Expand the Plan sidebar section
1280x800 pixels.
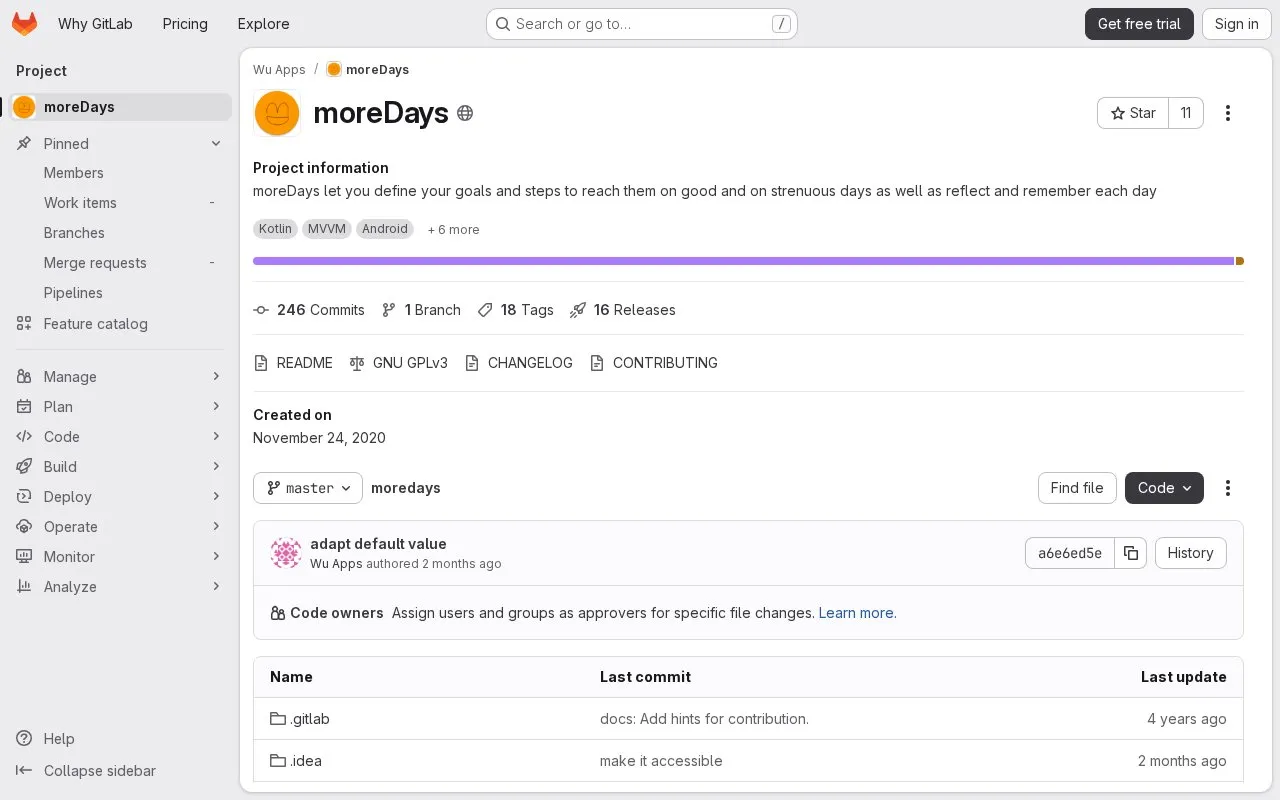120,407
